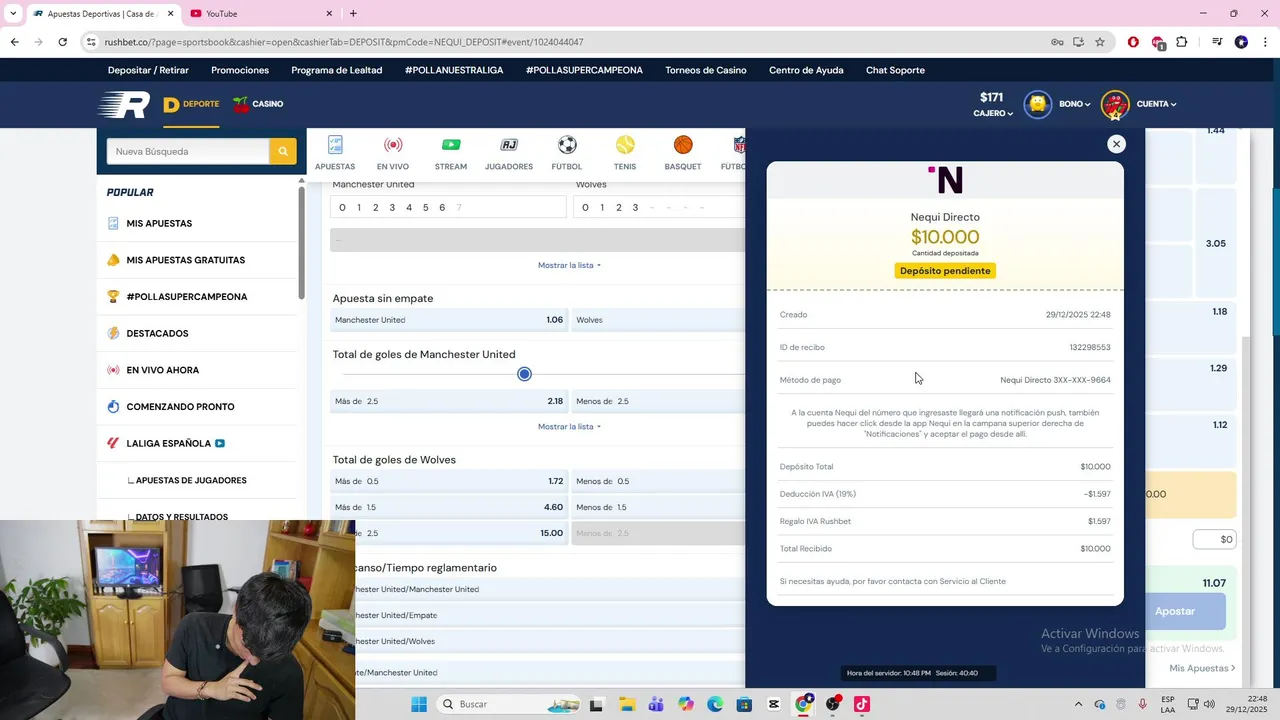Click the microphone tray icon
The width and height of the screenshot is (1280, 720).
click(x=1143, y=704)
